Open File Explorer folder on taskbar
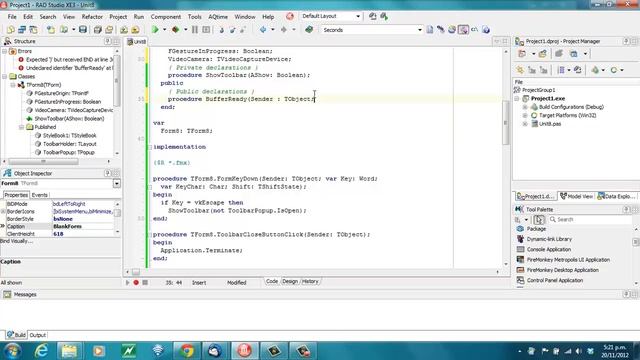Image resolution: width=640 pixels, height=360 pixels. [x=69, y=351]
